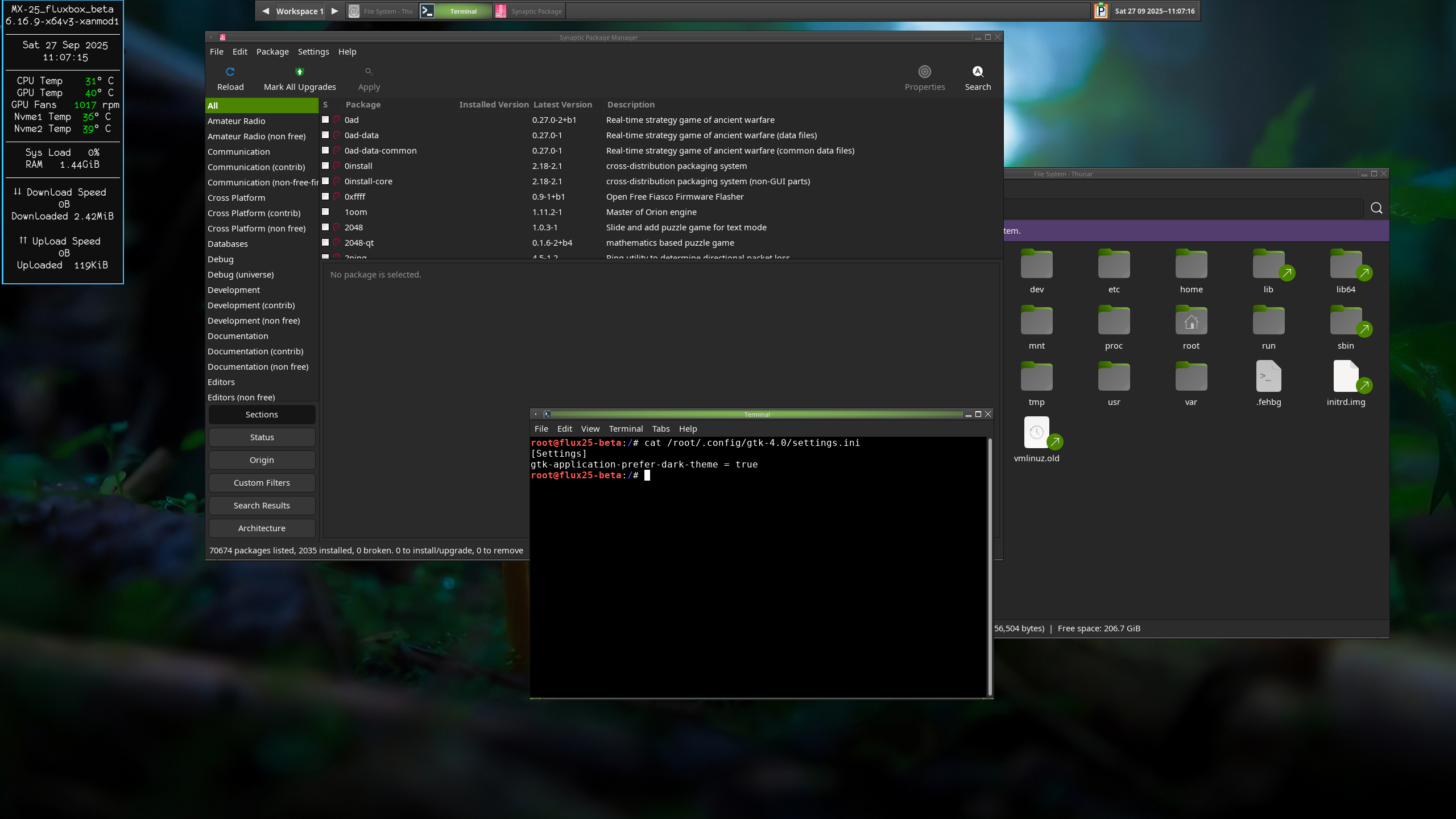Viewport: 1456px width, 819px height.
Task: Toggle the 1oom package status checkbox
Action: (325, 212)
